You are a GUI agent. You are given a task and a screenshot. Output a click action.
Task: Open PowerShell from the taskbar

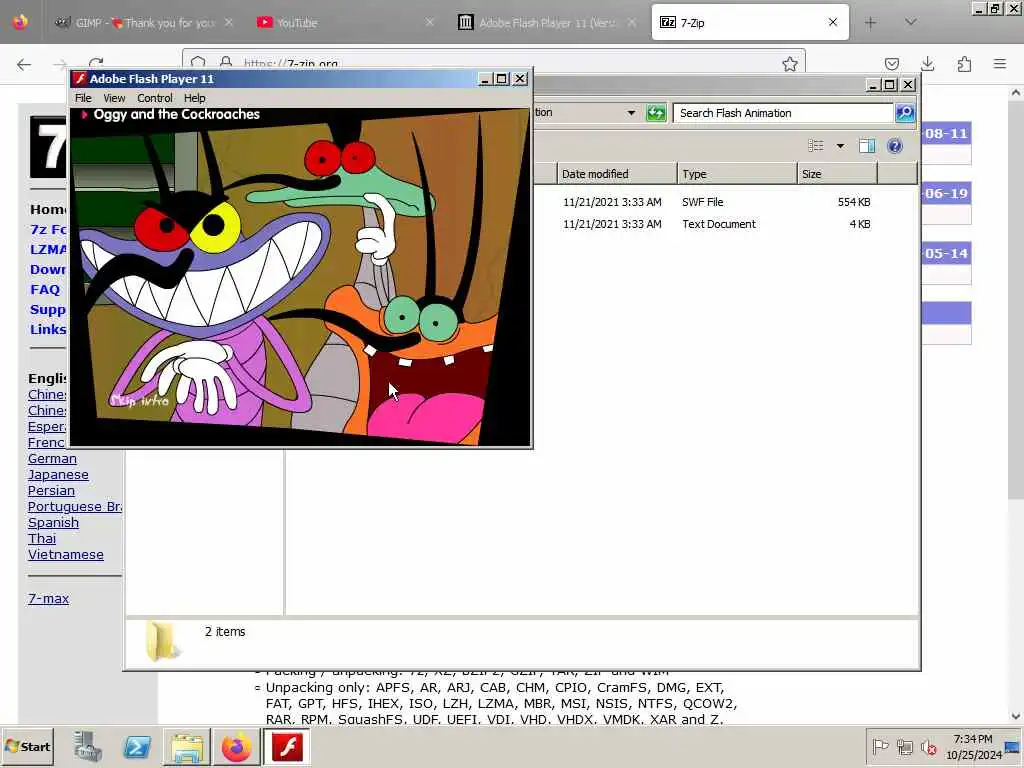point(136,746)
